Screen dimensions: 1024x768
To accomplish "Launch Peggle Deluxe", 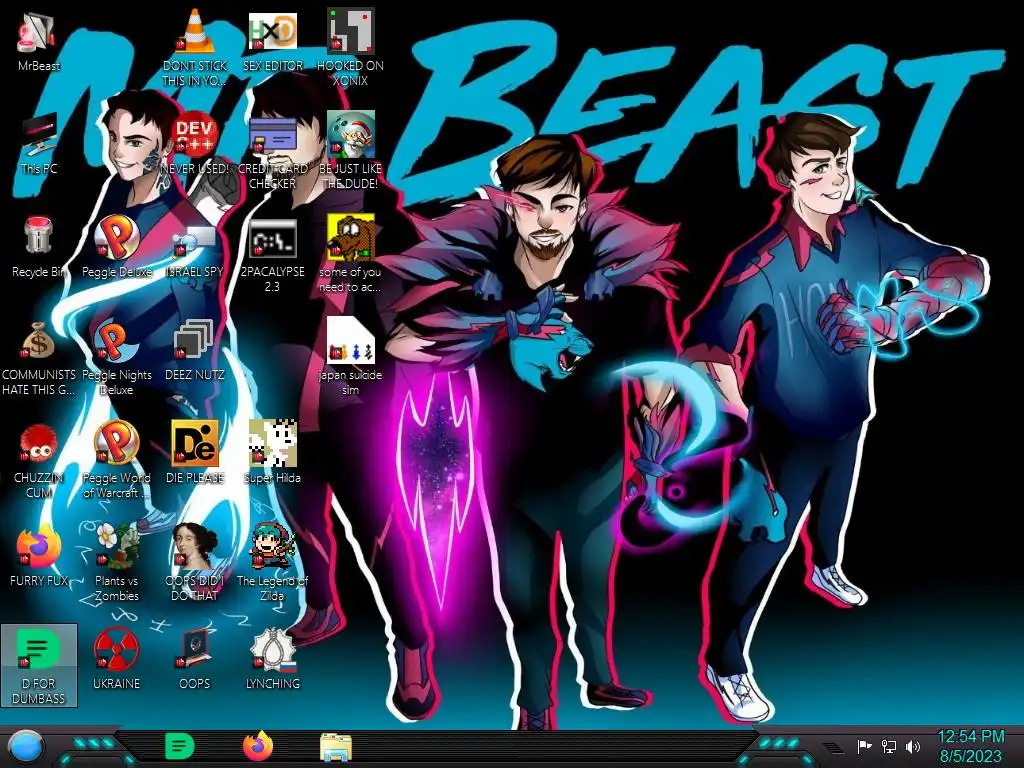I will pos(116,237).
